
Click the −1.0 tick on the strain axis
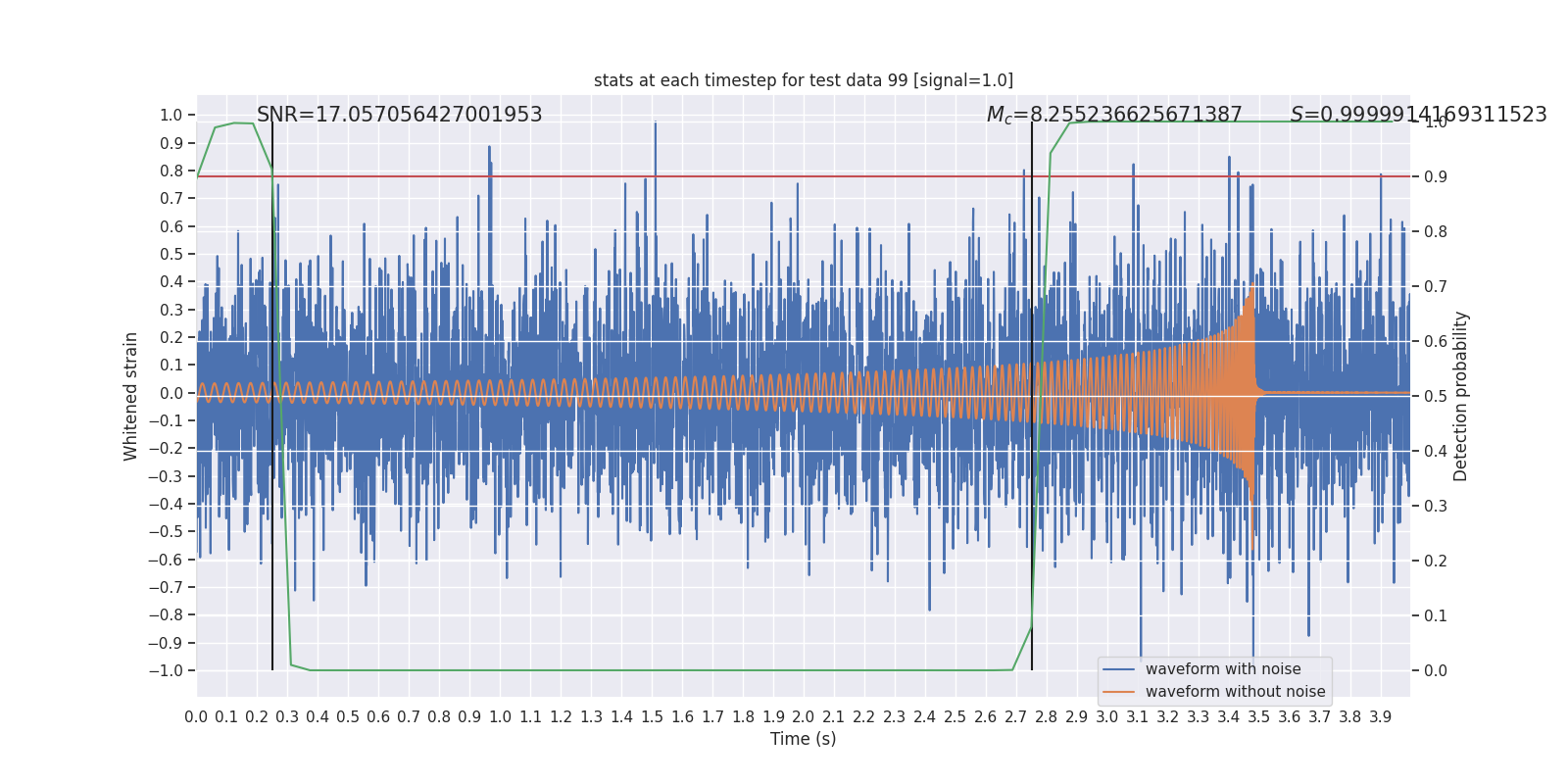pyautogui.click(x=166, y=671)
